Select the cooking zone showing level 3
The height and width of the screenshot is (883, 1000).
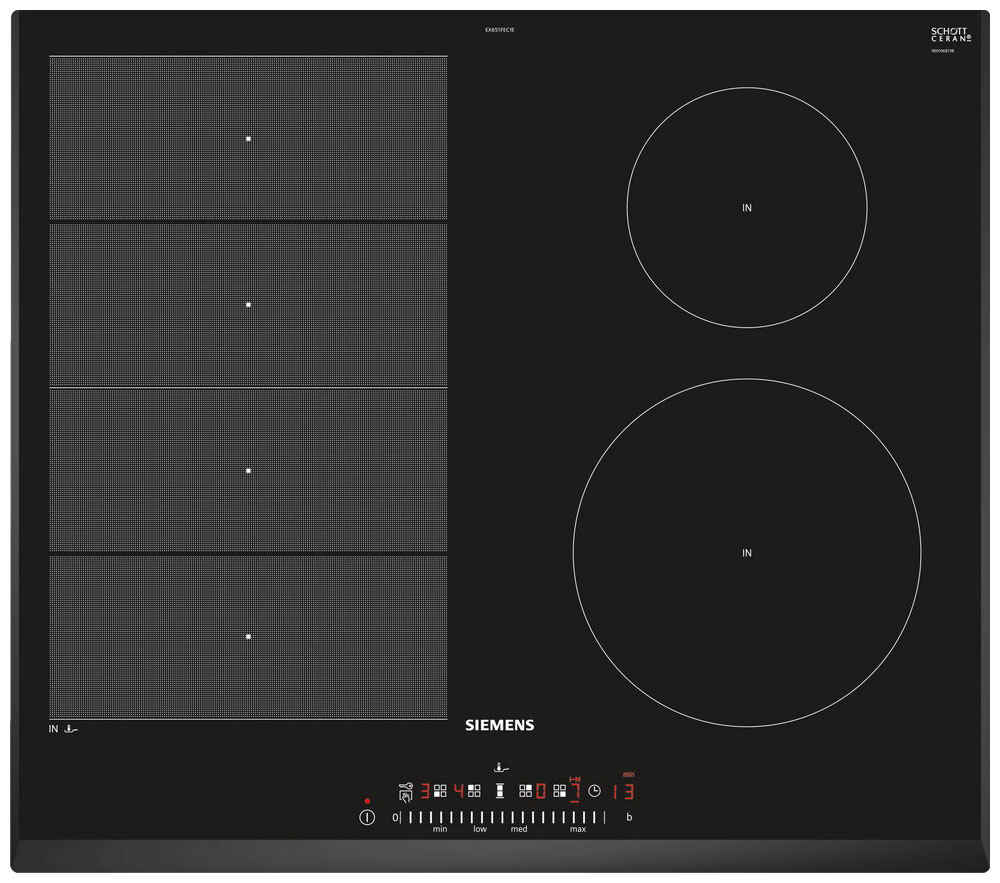tap(424, 791)
